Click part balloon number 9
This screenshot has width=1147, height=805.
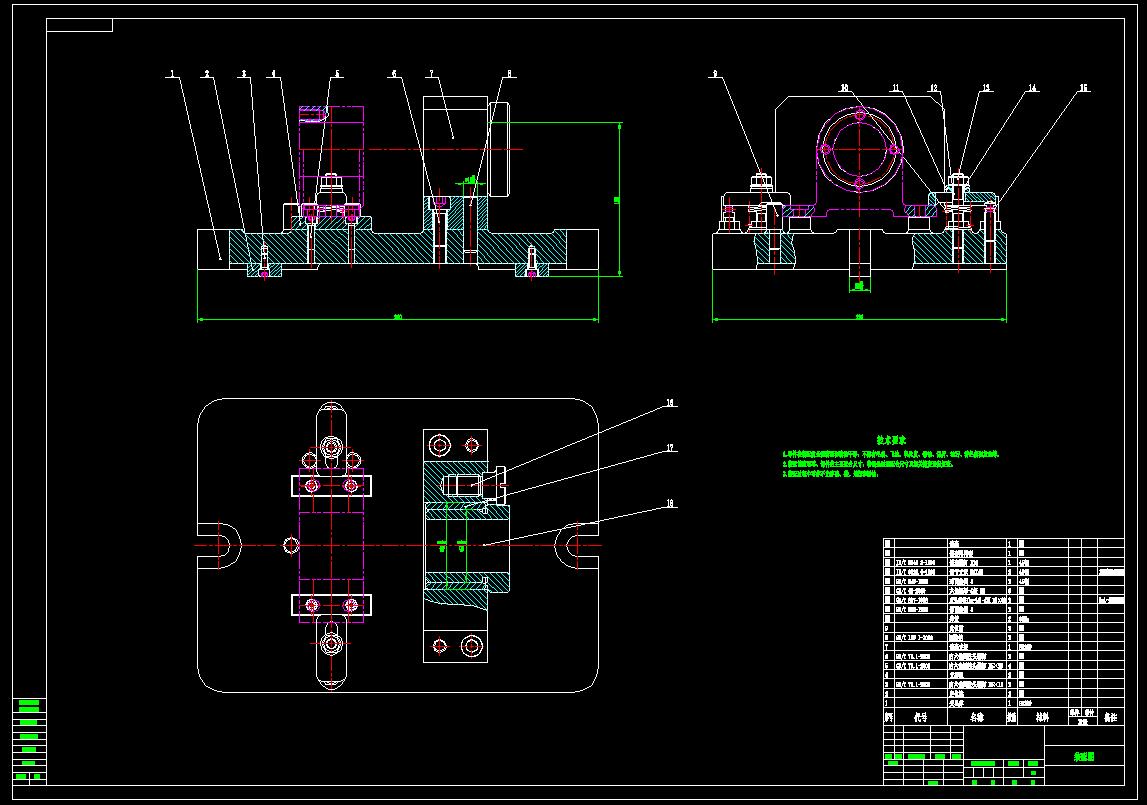pyautogui.click(x=715, y=74)
